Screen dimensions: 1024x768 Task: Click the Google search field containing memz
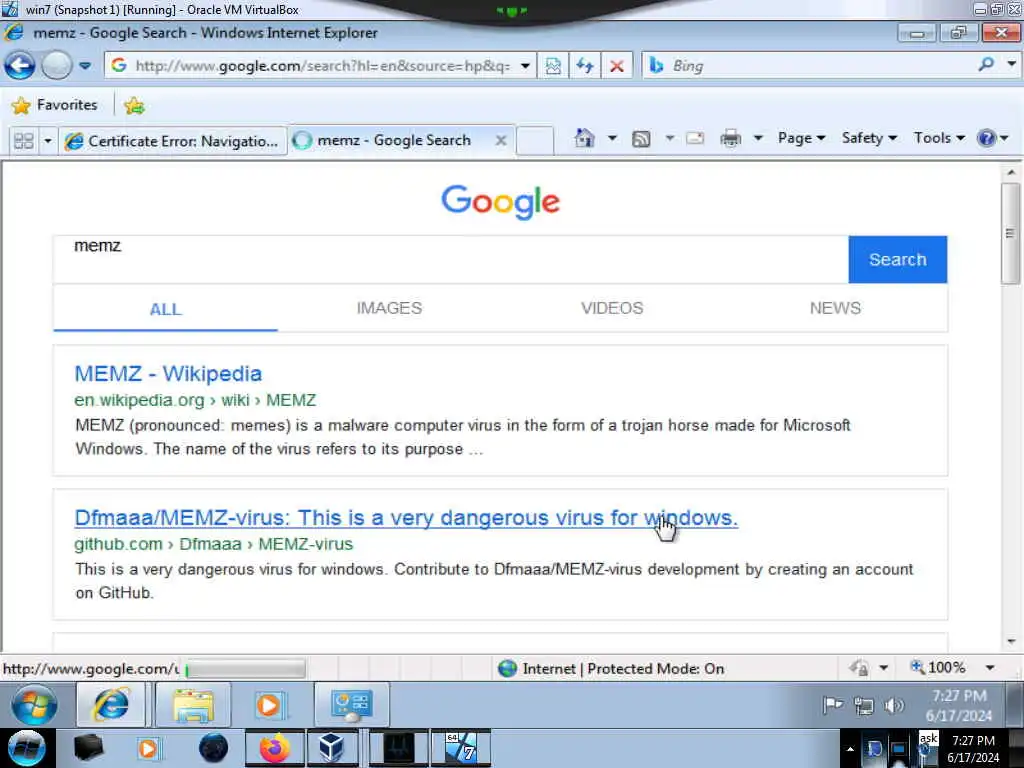click(451, 259)
